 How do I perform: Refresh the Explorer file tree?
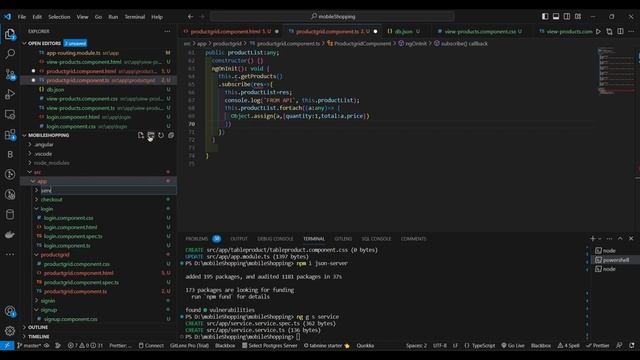[161, 135]
